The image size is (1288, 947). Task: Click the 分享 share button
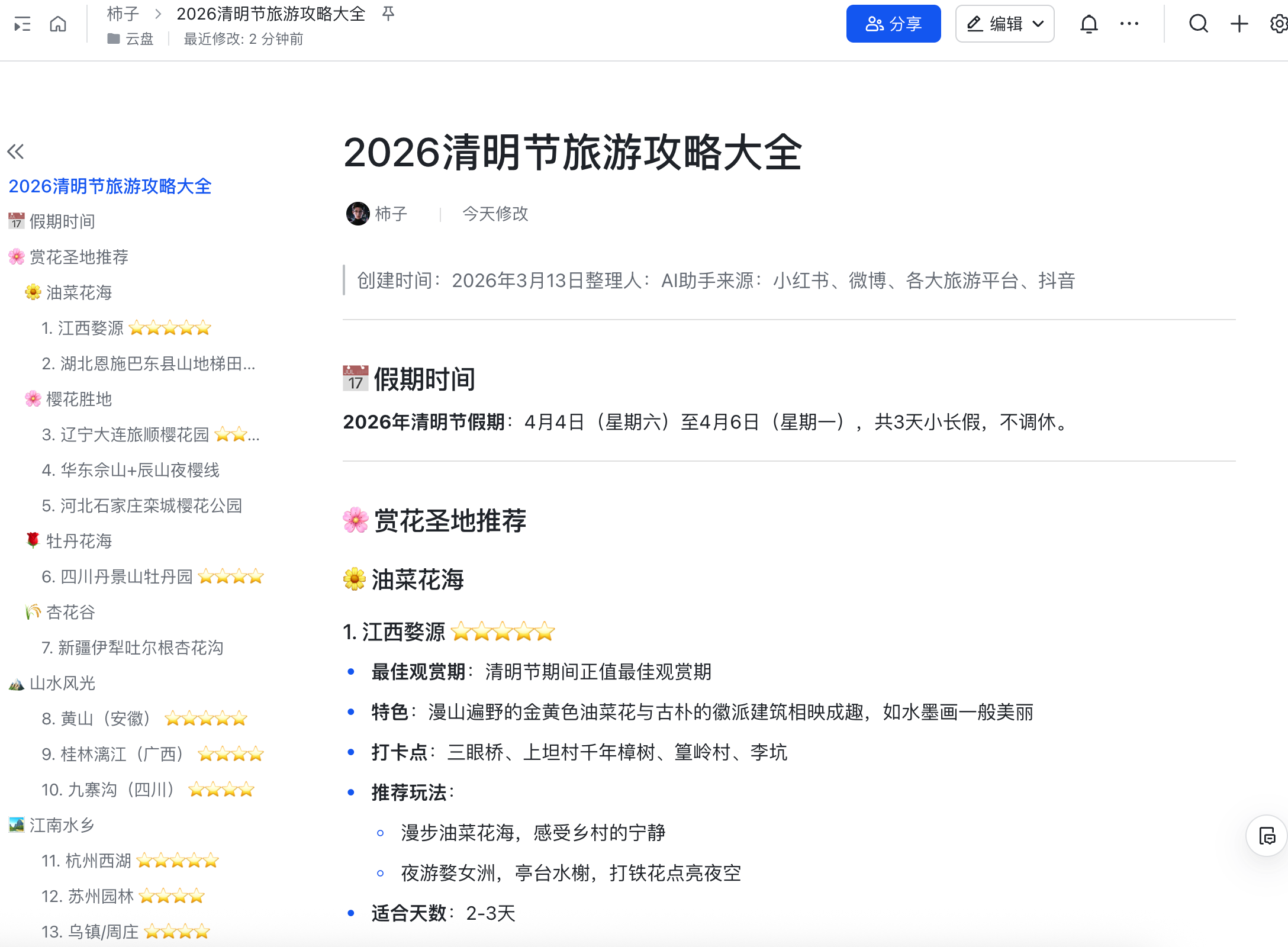pyautogui.click(x=893, y=24)
